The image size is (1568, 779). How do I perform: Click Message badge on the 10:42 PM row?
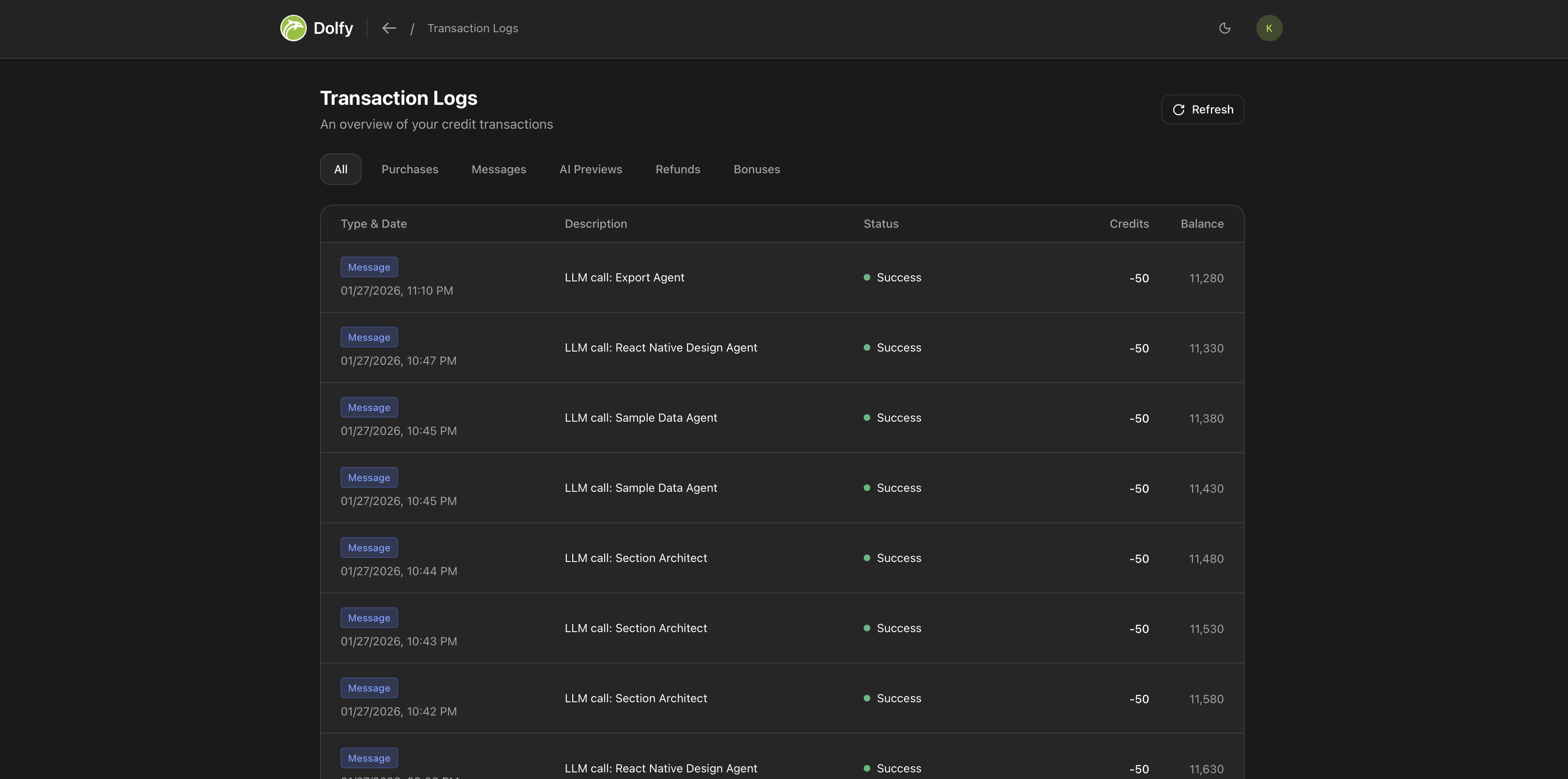point(369,688)
